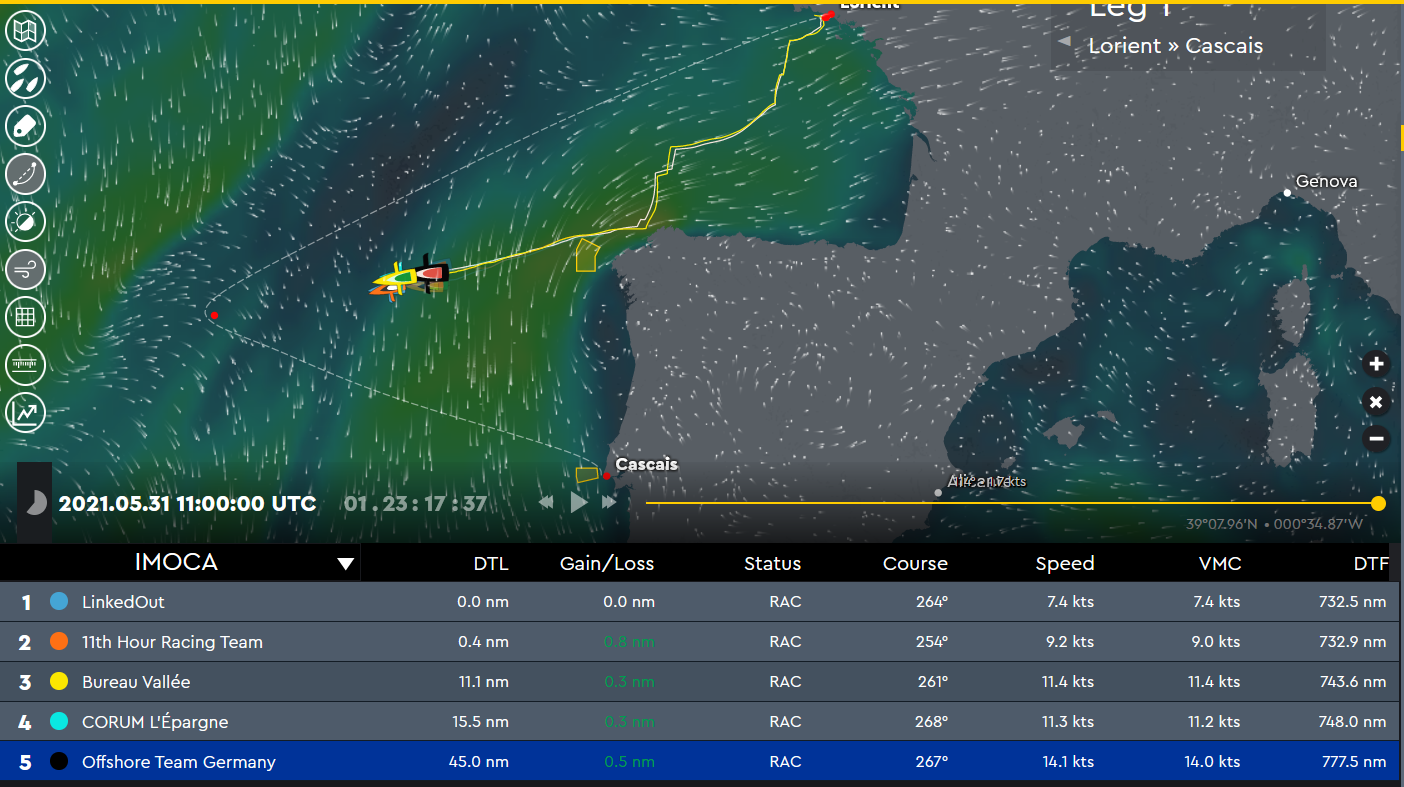
Task: Click the elapsed time 01.23:17:37
Action: point(416,504)
